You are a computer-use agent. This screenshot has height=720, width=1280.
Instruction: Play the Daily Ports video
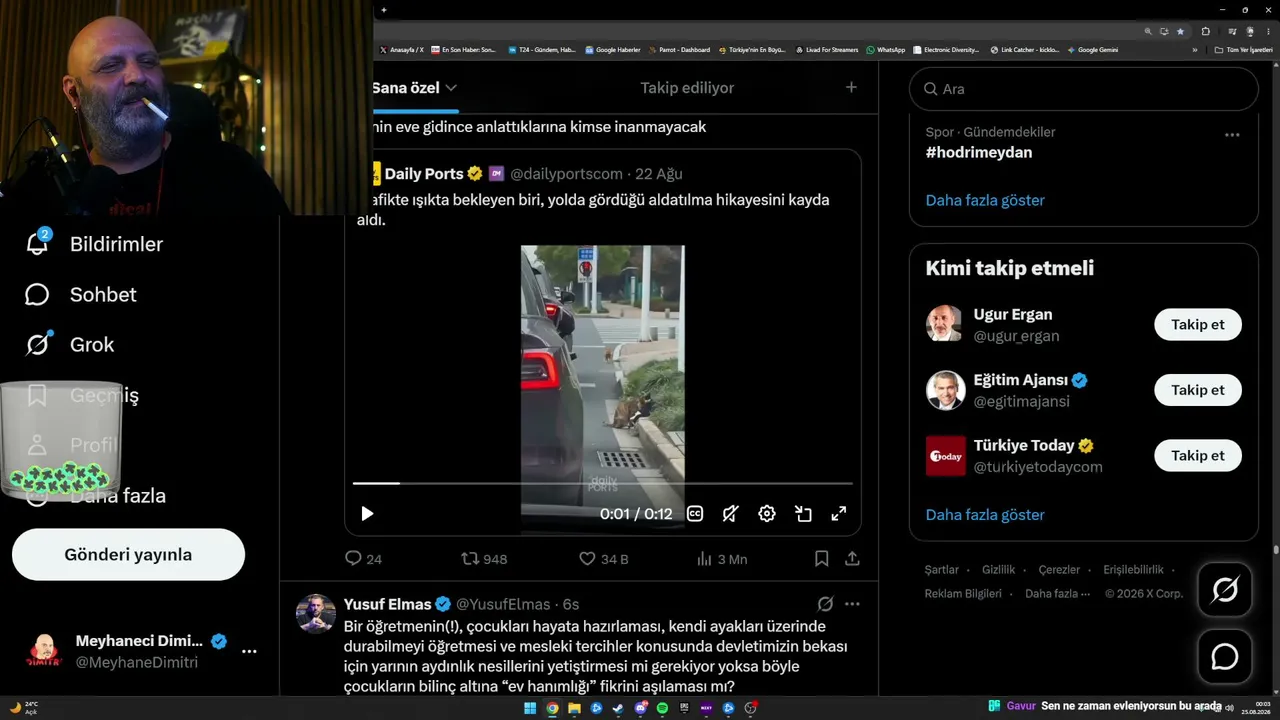(x=367, y=514)
